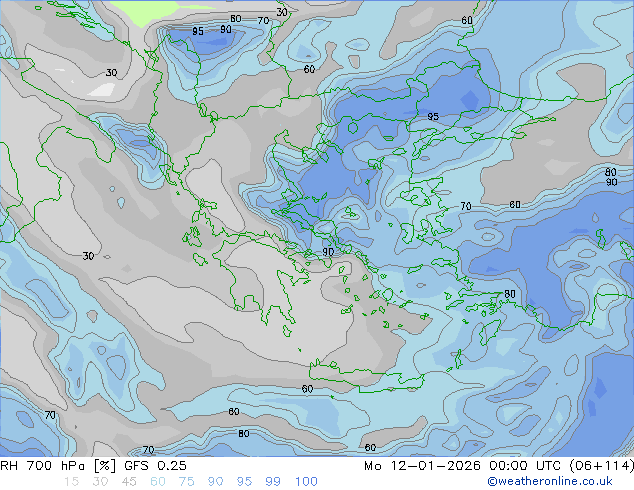Pick the legend value 100

pyautogui.click(x=306, y=482)
